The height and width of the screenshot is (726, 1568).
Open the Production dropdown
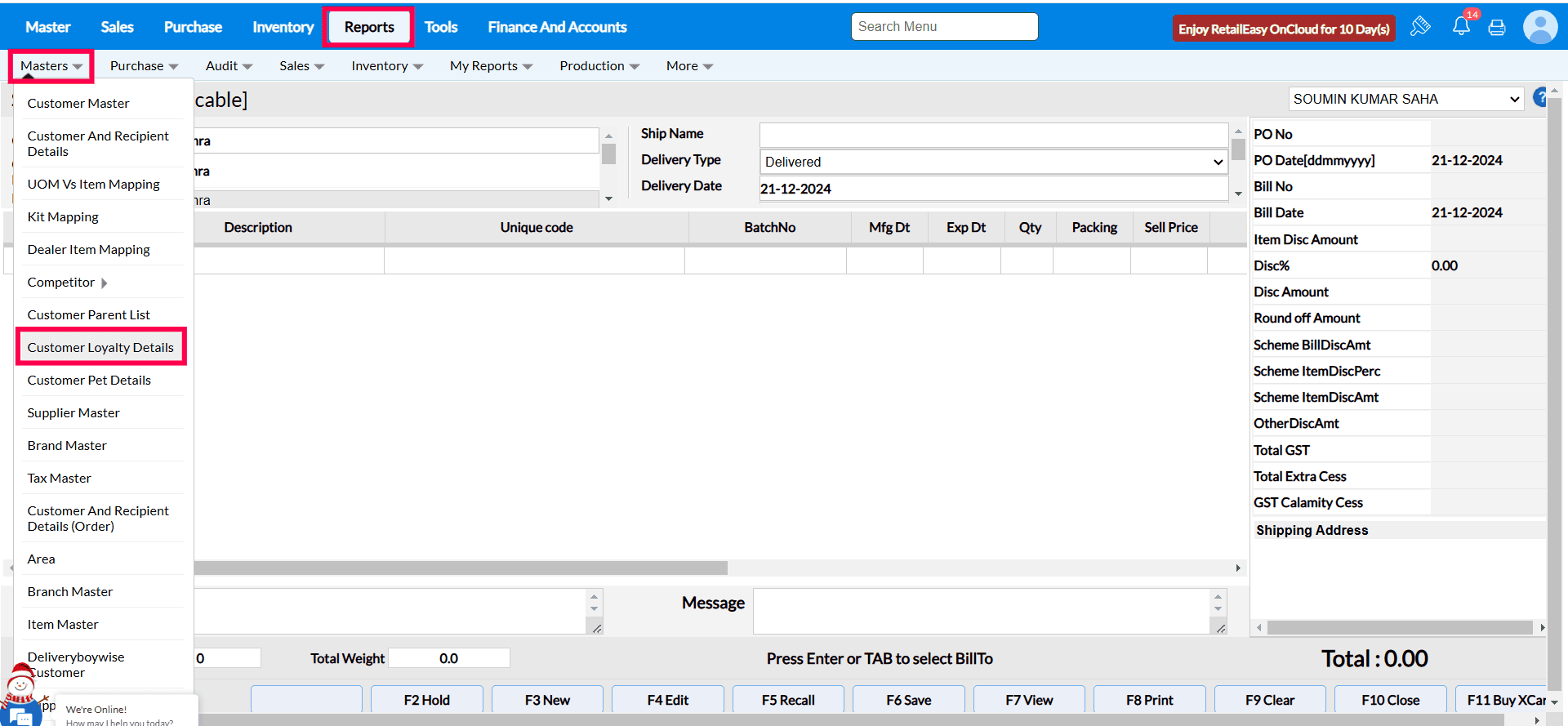click(599, 66)
